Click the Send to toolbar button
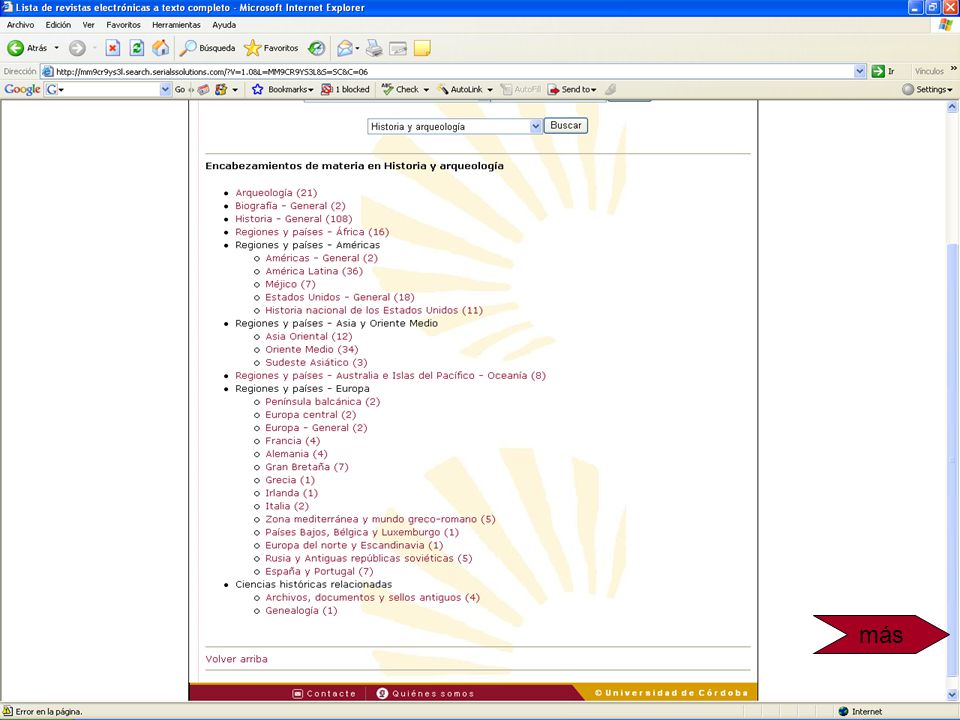Viewport: 960px width, 720px height. 572,89
